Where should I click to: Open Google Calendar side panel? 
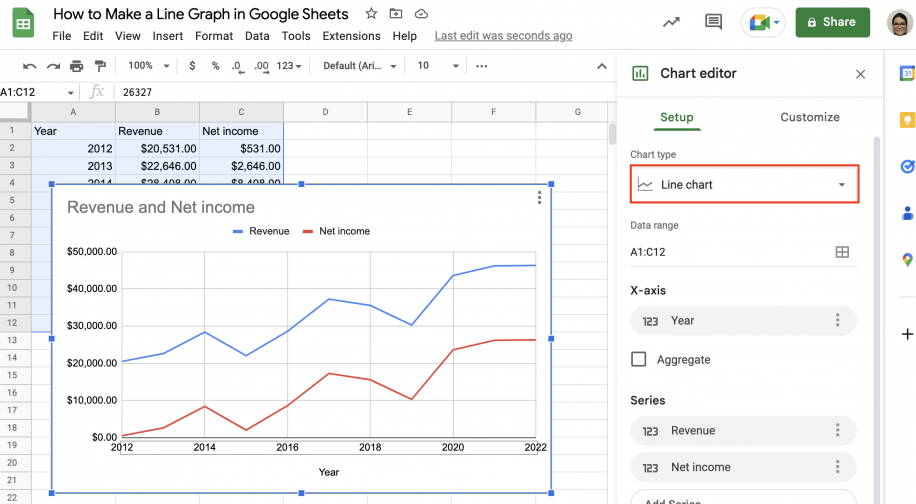tap(907, 73)
